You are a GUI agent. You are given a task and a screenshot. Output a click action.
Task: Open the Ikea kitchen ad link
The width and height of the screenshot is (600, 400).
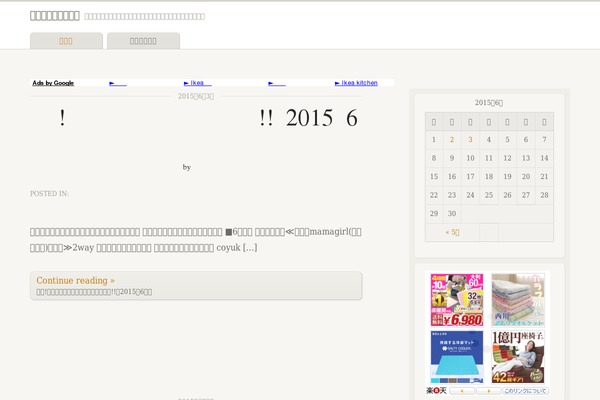[356, 83]
